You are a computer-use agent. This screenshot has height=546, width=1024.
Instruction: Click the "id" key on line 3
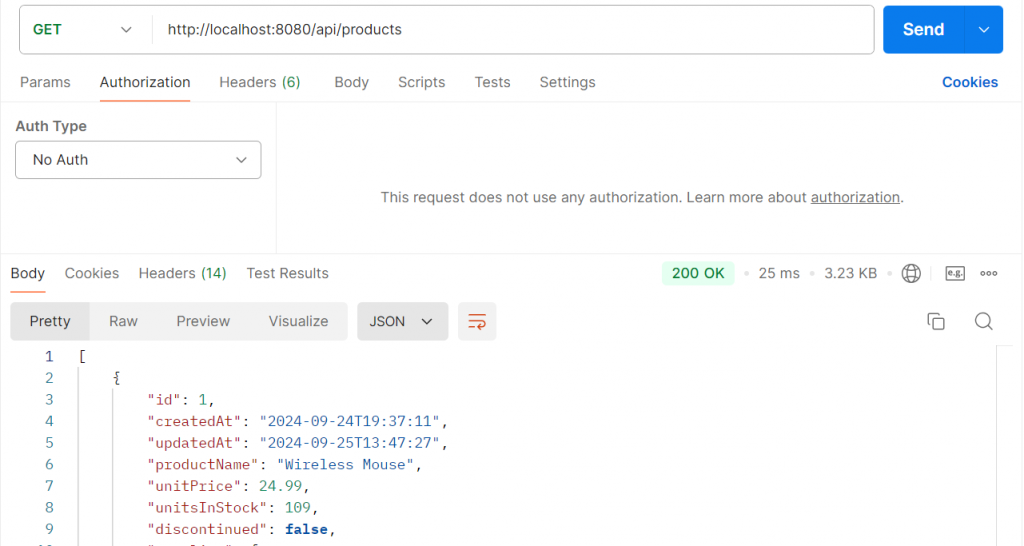pyautogui.click(x=164, y=400)
